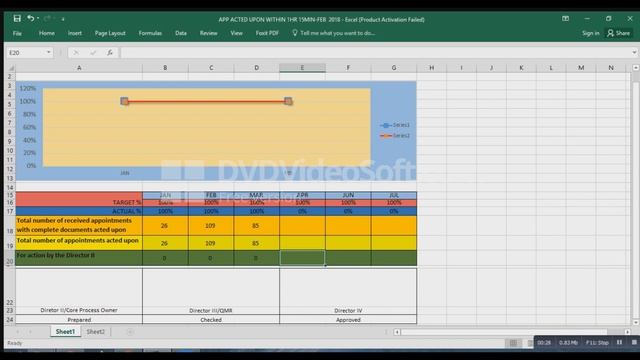Switch to Sheet2 tab

pyautogui.click(x=96, y=332)
